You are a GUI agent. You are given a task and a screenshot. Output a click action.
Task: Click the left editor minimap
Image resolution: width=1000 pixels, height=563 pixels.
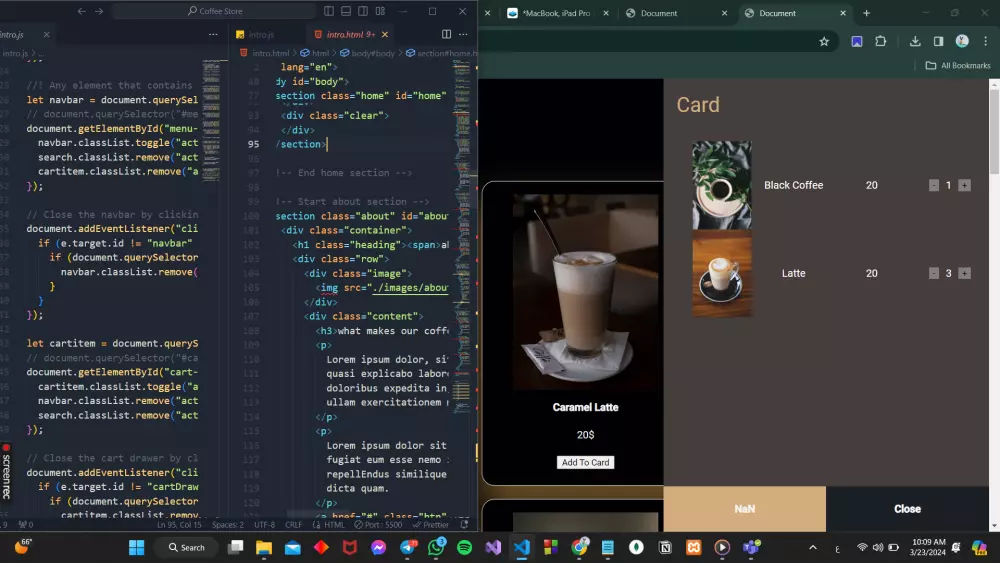tap(211, 120)
